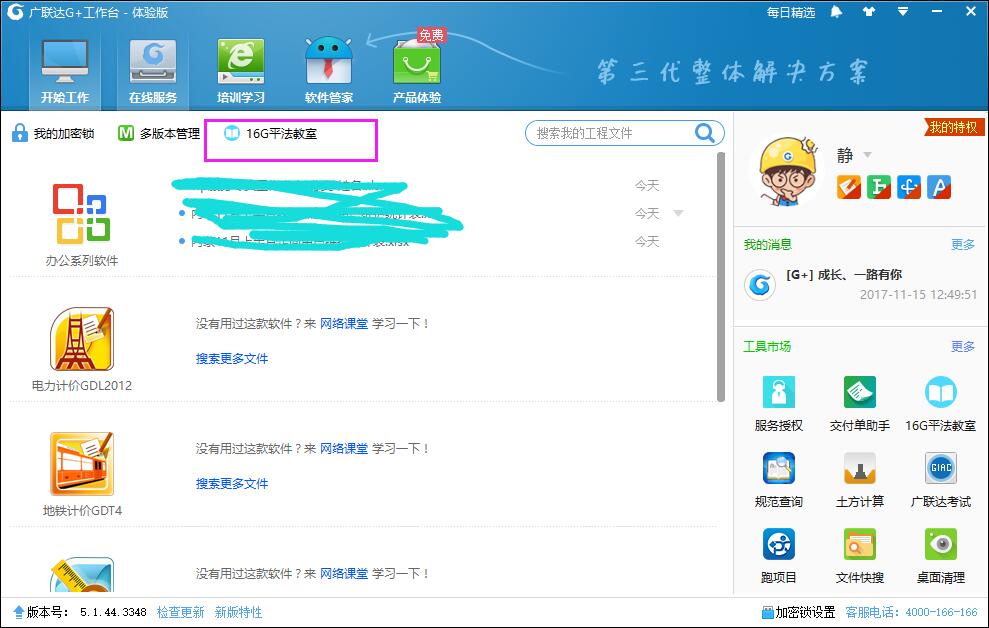The height and width of the screenshot is (628, 989).
Task: Click the user avatar picture
Action: click(x=787, y=172)
